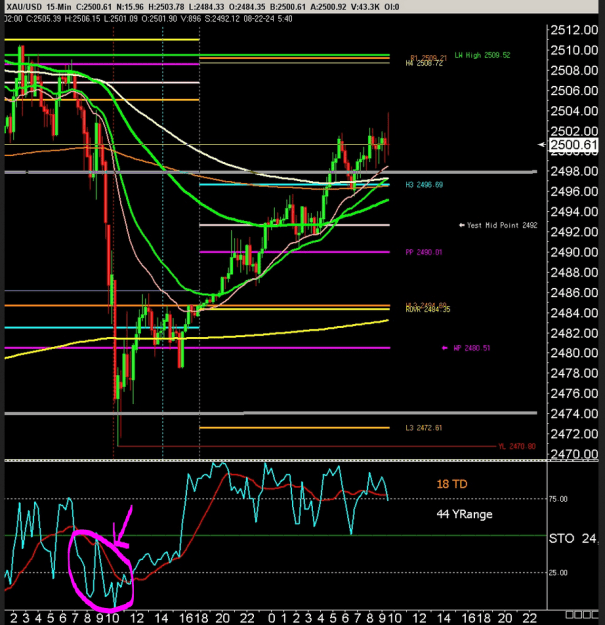Click the 2494.00 price axis label
This screenshot has height=625, width=605.
click(x=574, y=211)
